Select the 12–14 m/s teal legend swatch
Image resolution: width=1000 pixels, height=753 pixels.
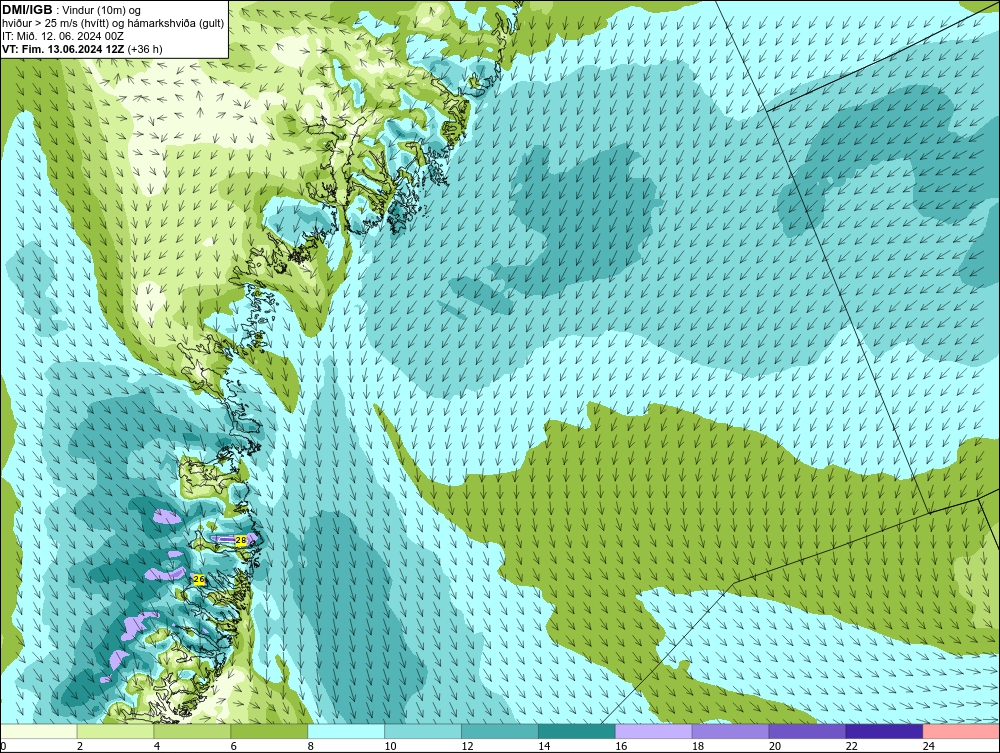pos(499,731)
